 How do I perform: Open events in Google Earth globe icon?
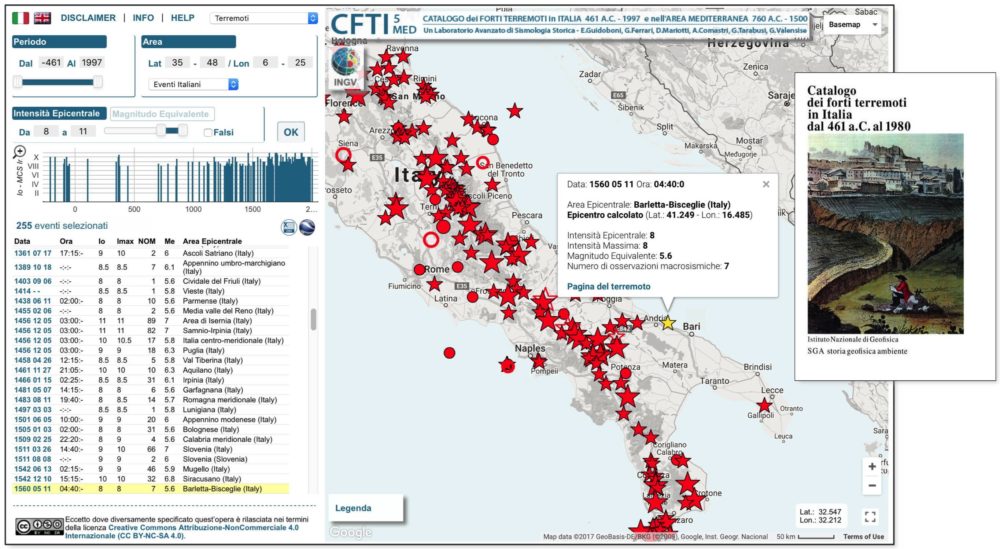pyautogui.click(x=307, y=227)
